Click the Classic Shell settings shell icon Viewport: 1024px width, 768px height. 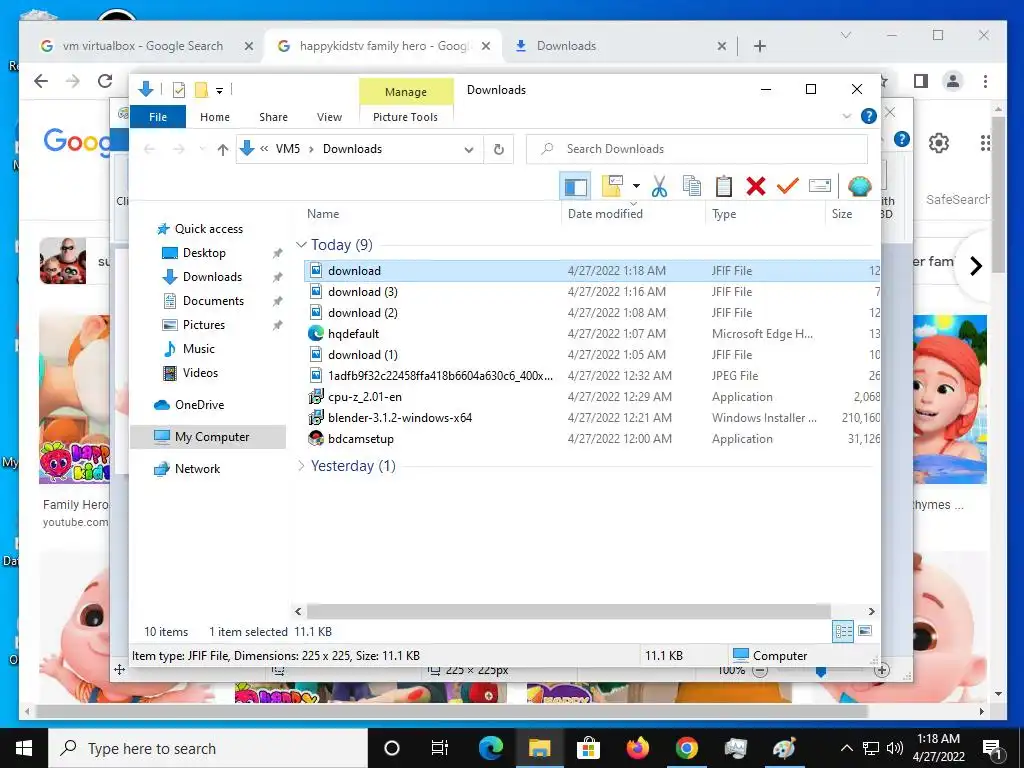[x=859, y=186]
